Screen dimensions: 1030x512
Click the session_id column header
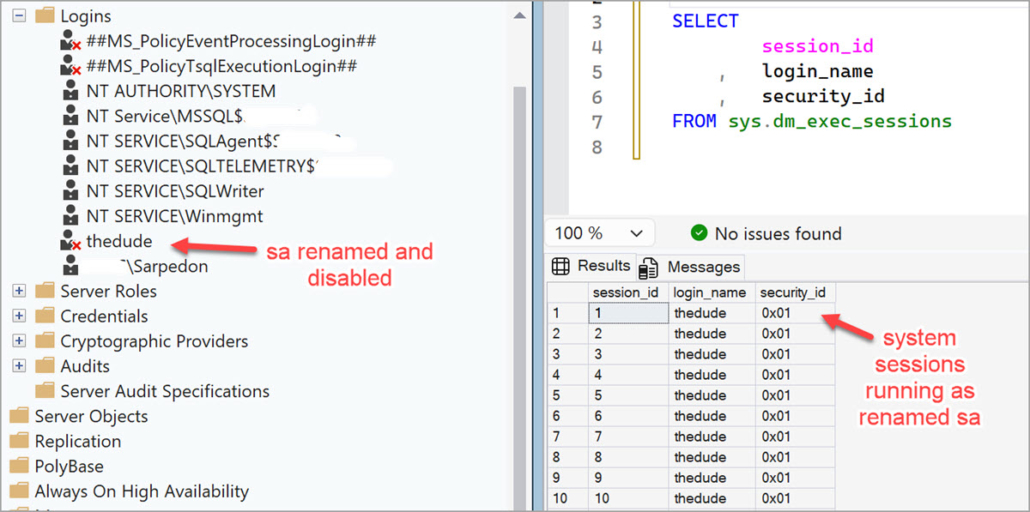coord(629,292)
